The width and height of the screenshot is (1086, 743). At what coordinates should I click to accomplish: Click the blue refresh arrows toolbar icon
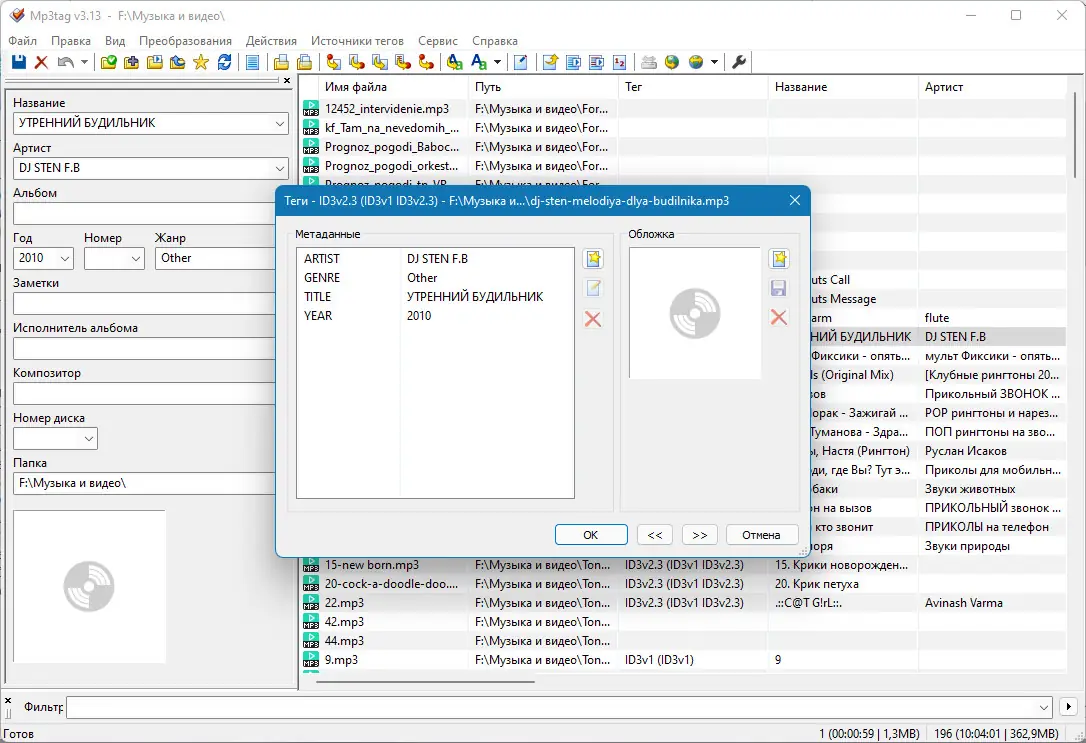[224, 62]
